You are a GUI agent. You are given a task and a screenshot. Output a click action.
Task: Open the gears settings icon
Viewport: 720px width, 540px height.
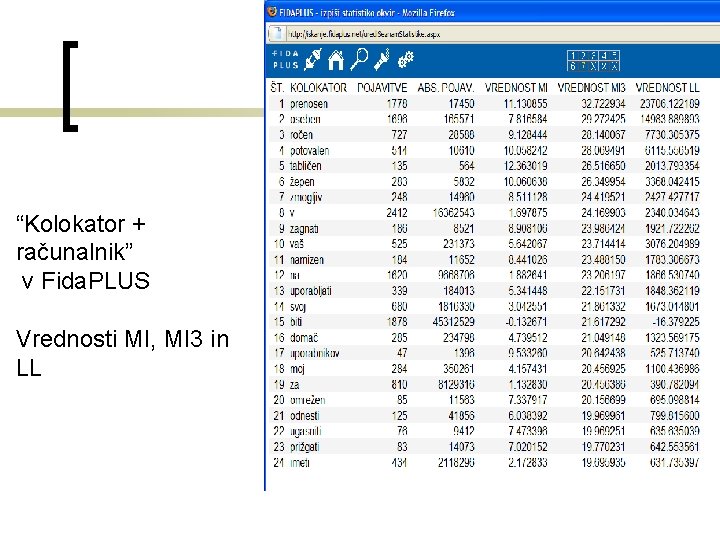[405, 60]
